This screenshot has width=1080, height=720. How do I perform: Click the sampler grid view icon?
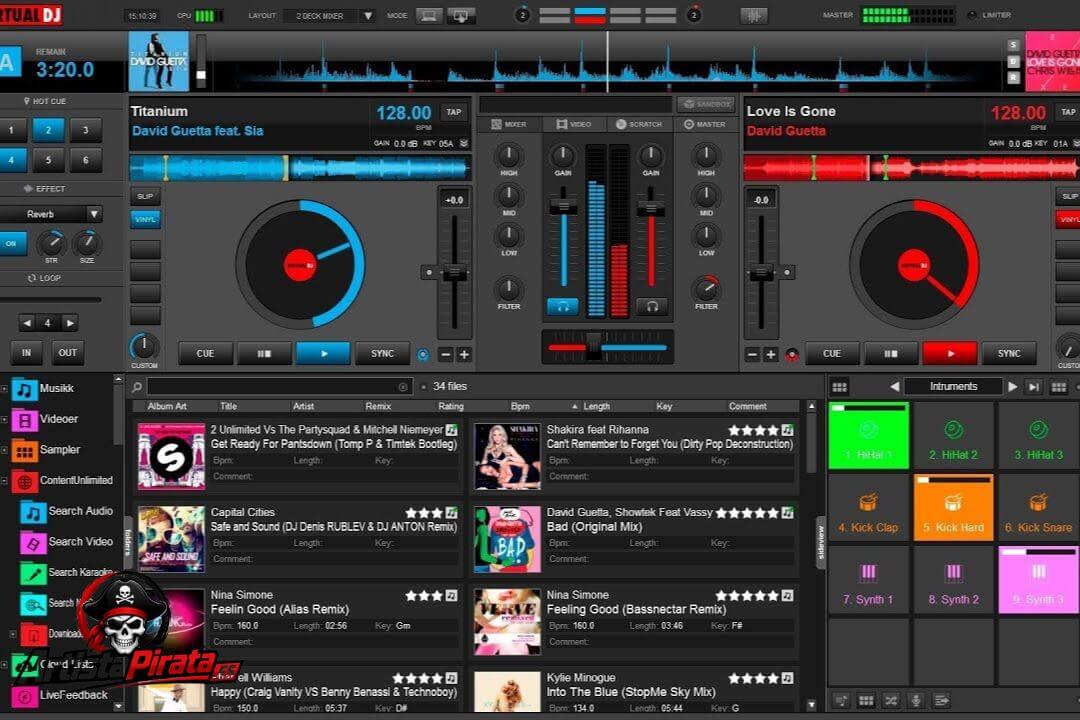(x=839, y=387)
